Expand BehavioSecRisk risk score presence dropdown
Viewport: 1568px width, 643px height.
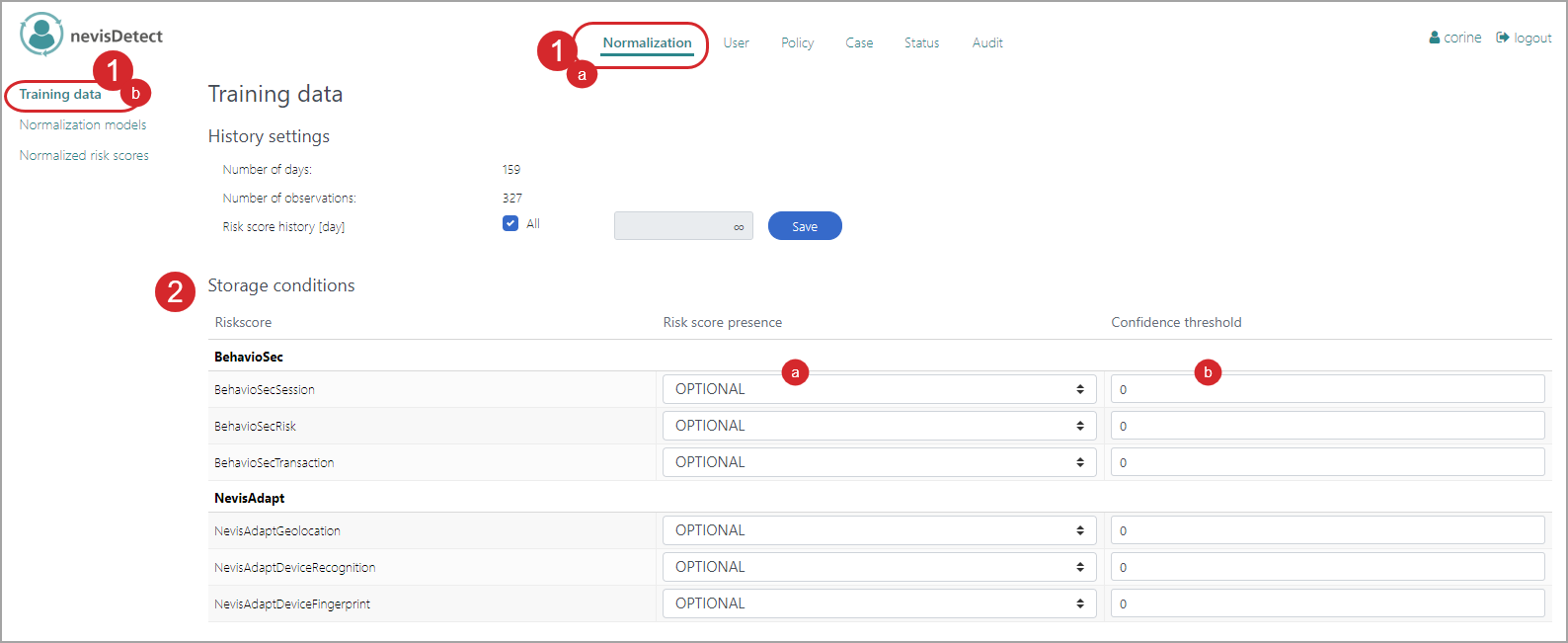[x=879, y=426]
